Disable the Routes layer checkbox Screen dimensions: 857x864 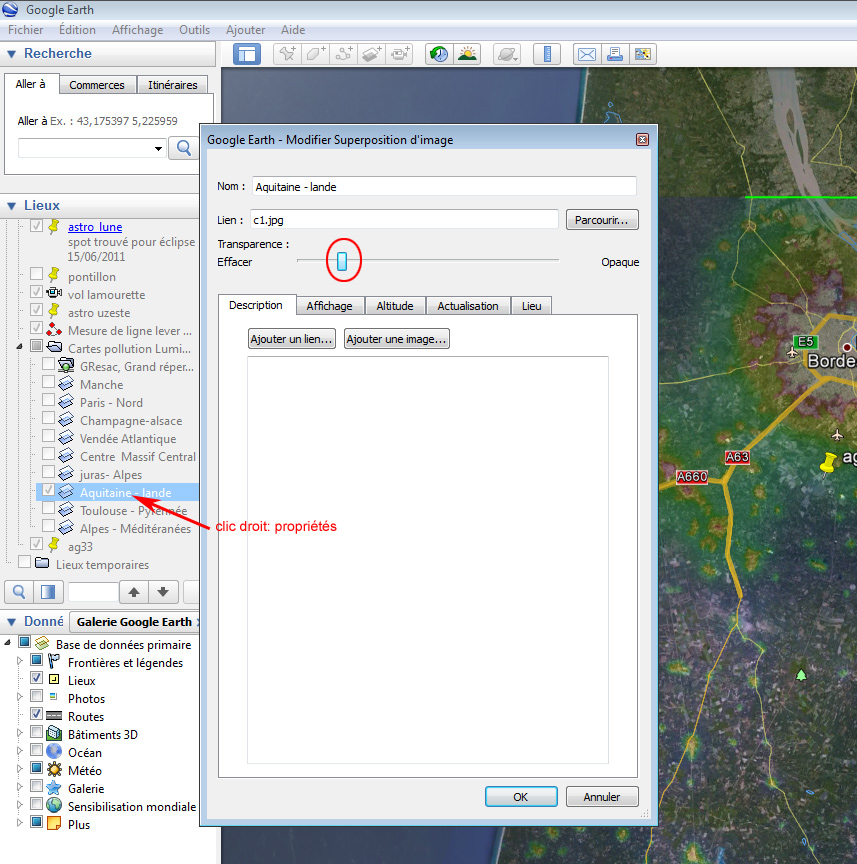coord(36,714)
